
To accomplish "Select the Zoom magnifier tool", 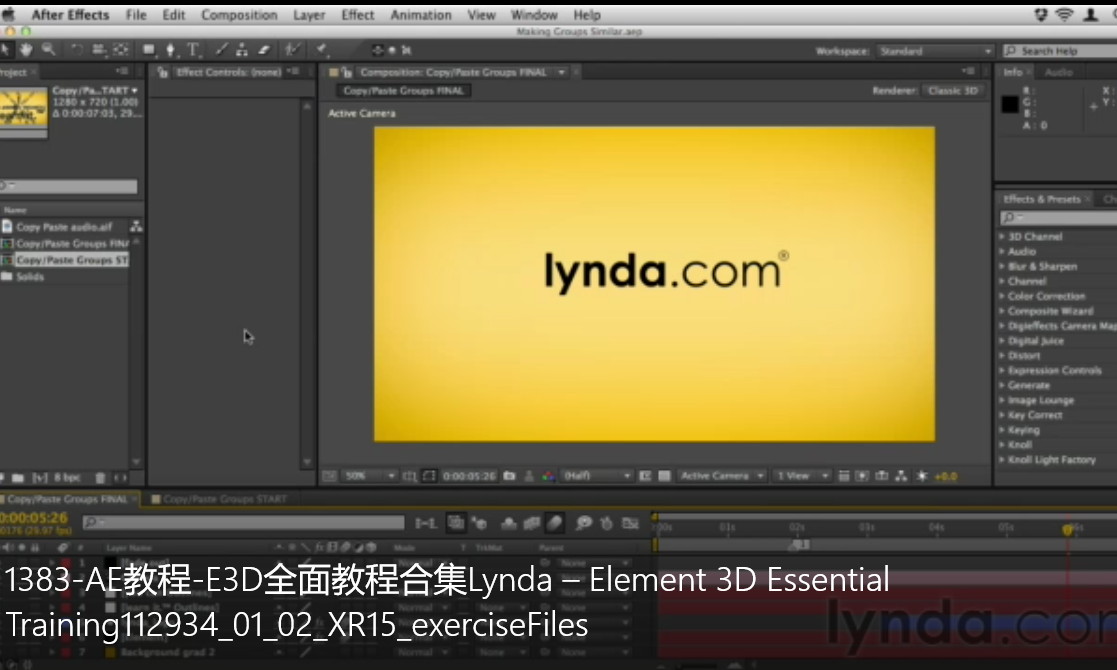I will point(48,50).
